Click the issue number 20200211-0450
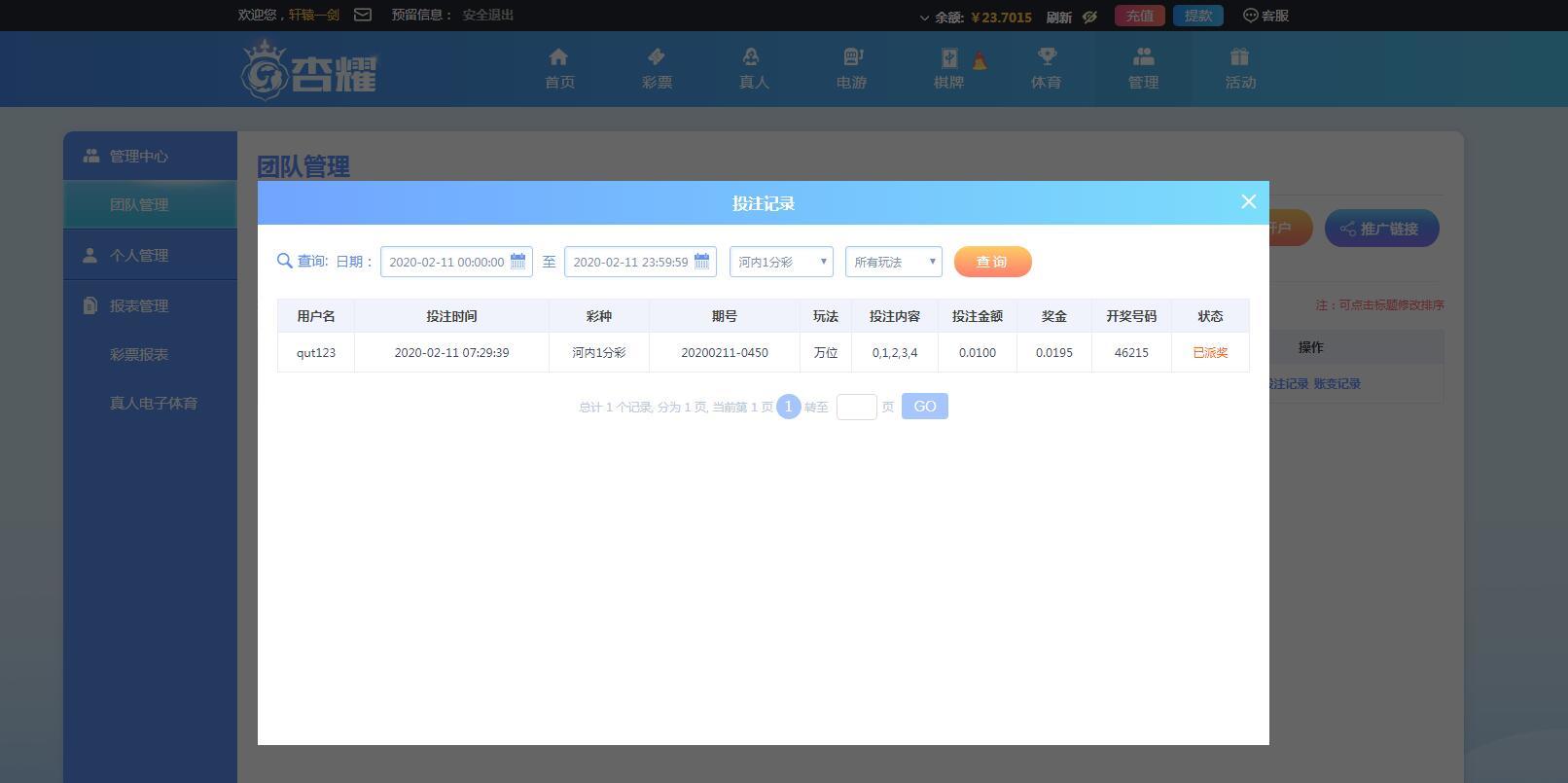This screenshot has height=783, width=1568. tap(725, 352)
